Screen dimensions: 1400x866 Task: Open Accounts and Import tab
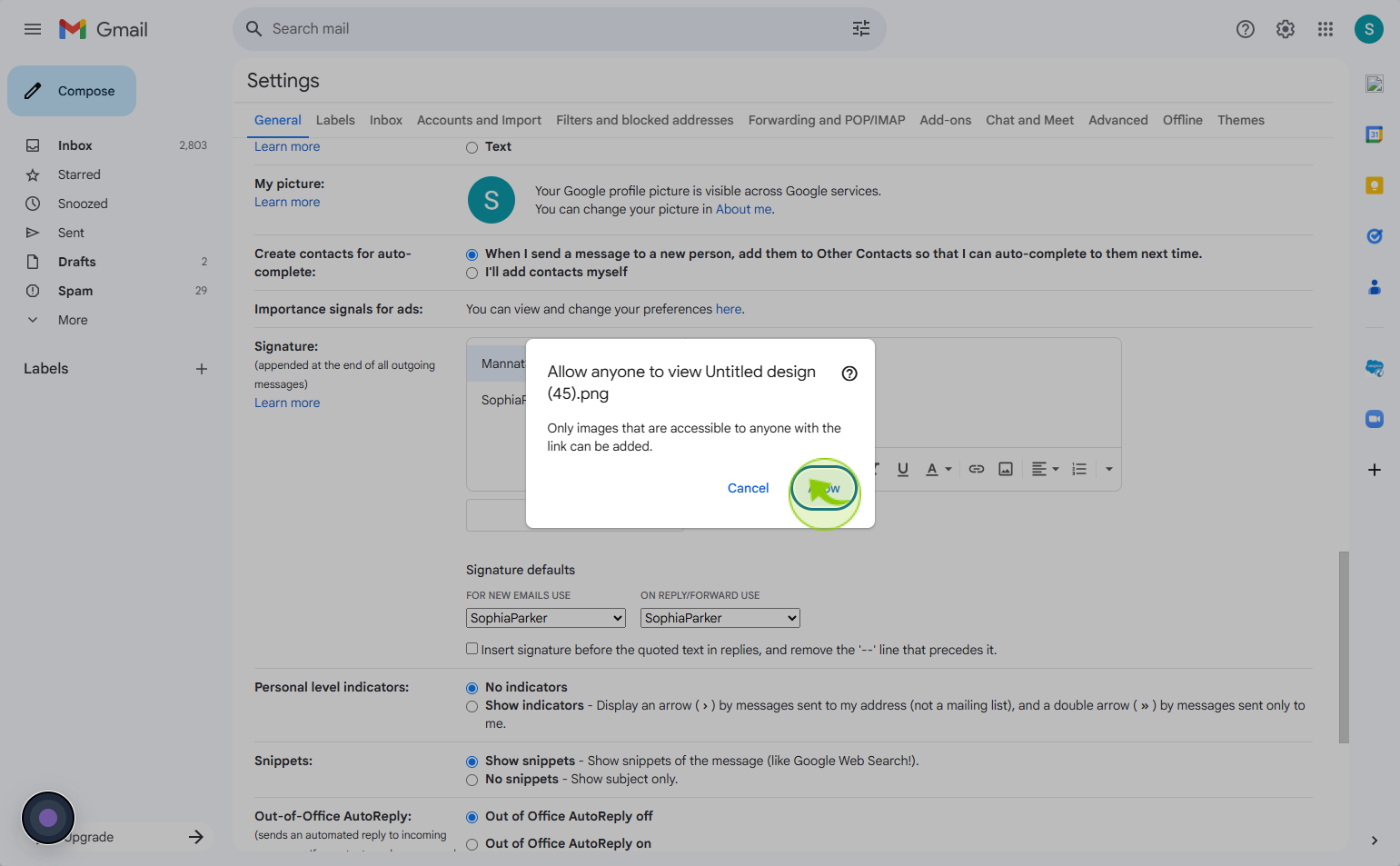point(479,120)
